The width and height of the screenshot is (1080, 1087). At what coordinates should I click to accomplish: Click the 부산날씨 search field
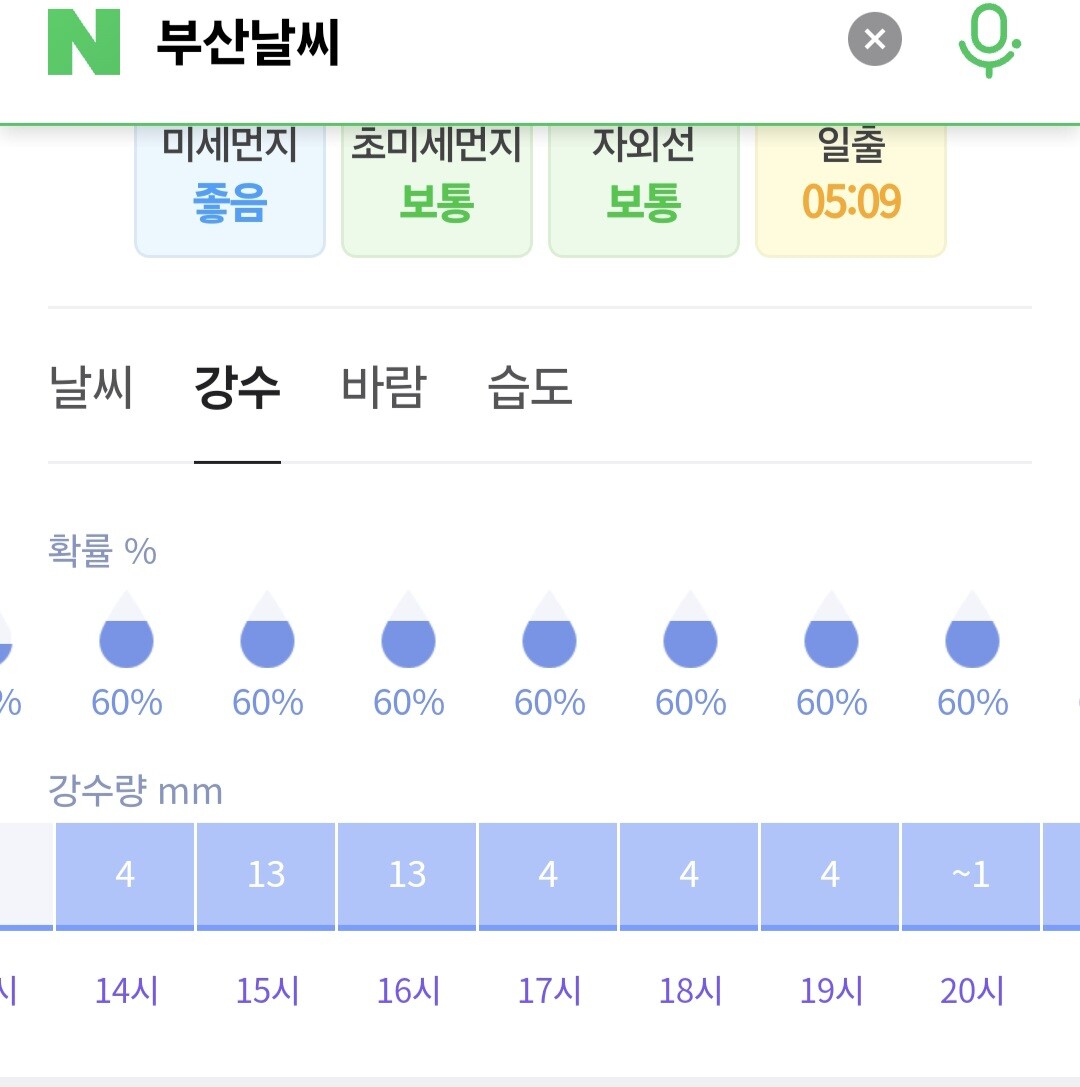tap(480, 42)
